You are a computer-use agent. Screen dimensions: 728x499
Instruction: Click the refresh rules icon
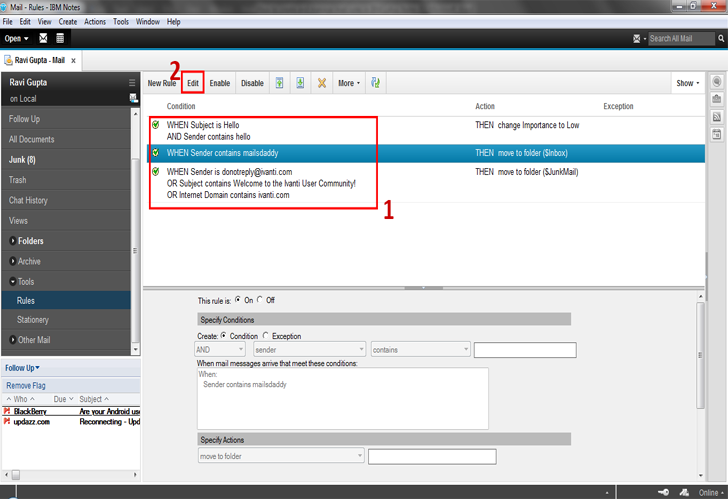pyautogui.click(x=375, y=83)
